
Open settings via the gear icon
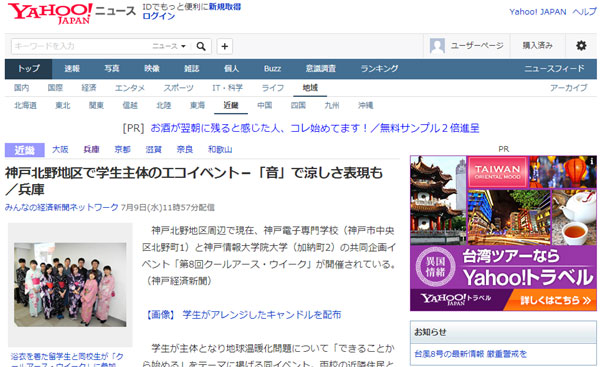[x=581, y=46]
